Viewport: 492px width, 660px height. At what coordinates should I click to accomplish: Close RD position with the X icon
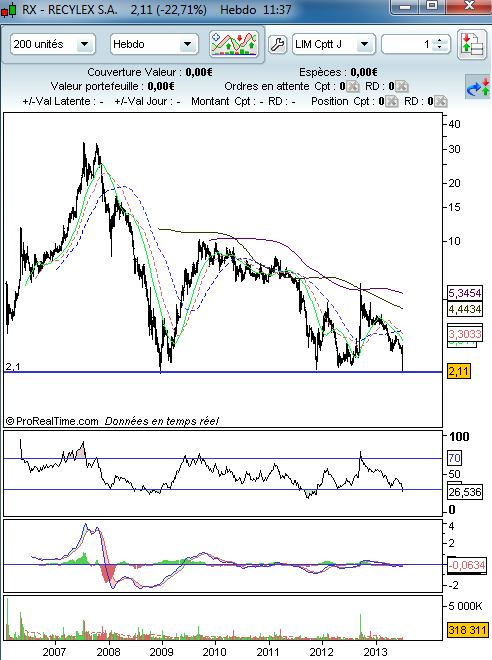440,101
